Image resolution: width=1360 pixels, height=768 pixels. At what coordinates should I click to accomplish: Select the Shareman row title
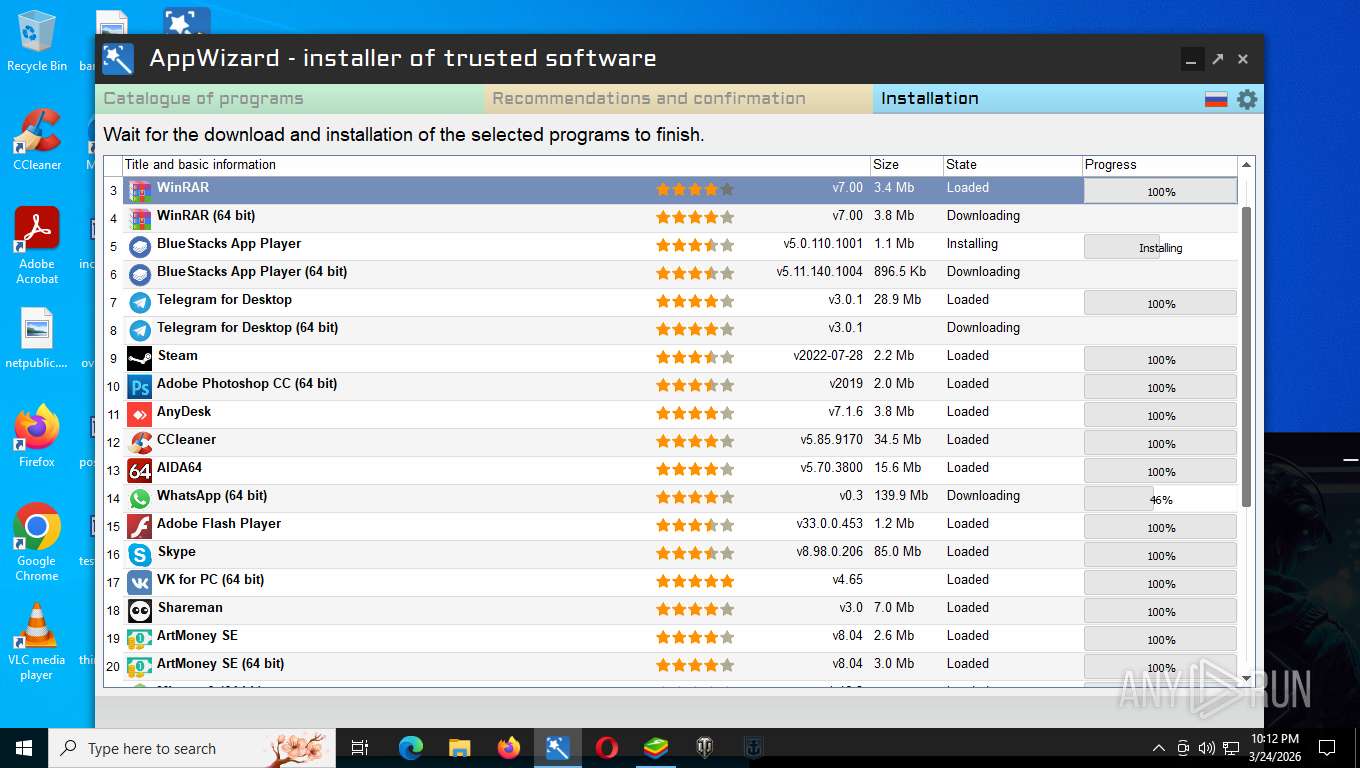[x=190, y=607]
